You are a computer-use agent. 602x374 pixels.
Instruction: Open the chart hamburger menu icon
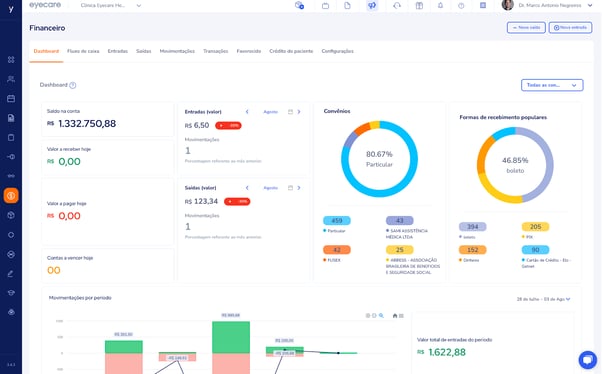(x=401, y=316)
